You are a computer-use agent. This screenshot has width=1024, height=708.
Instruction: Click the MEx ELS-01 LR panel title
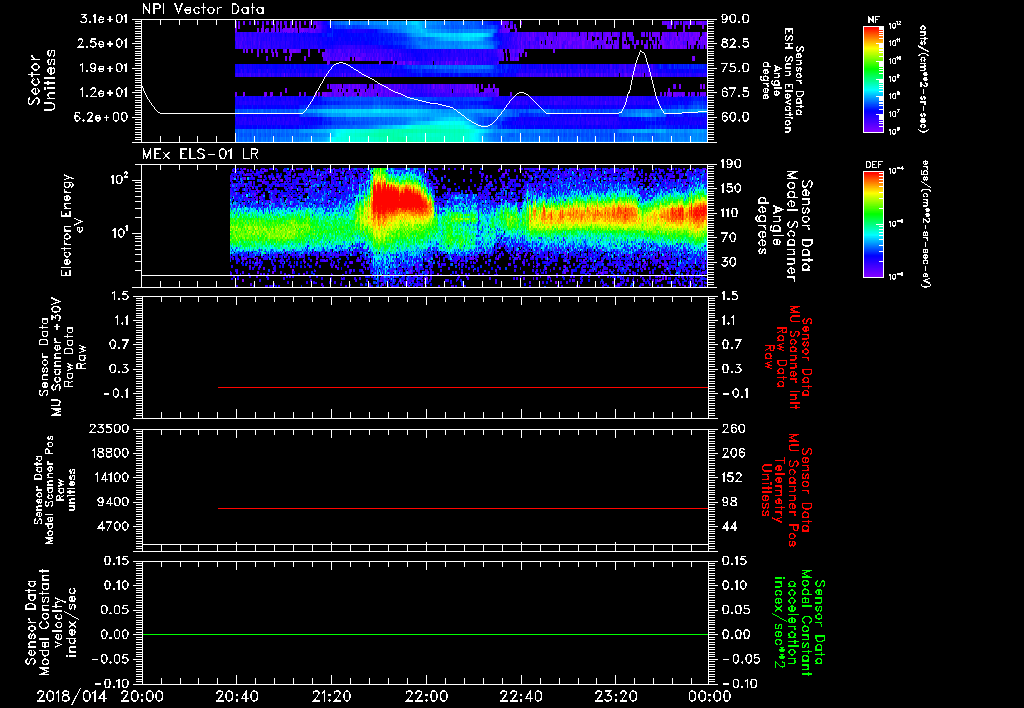(x=200, y=154)
